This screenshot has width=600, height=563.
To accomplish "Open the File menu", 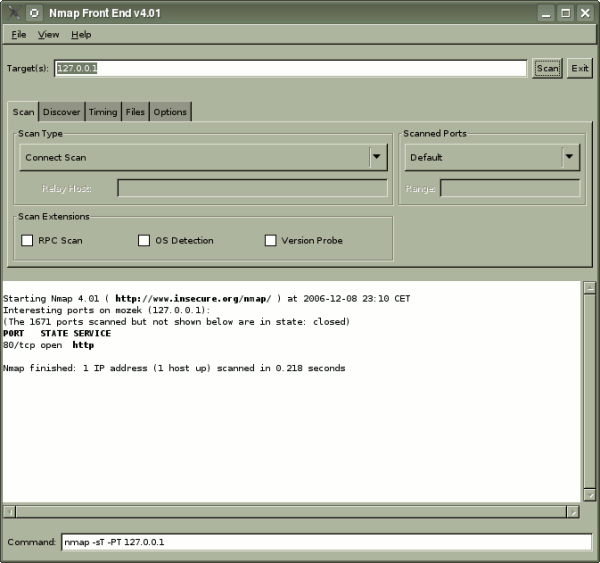I will (x=19, y=35).
